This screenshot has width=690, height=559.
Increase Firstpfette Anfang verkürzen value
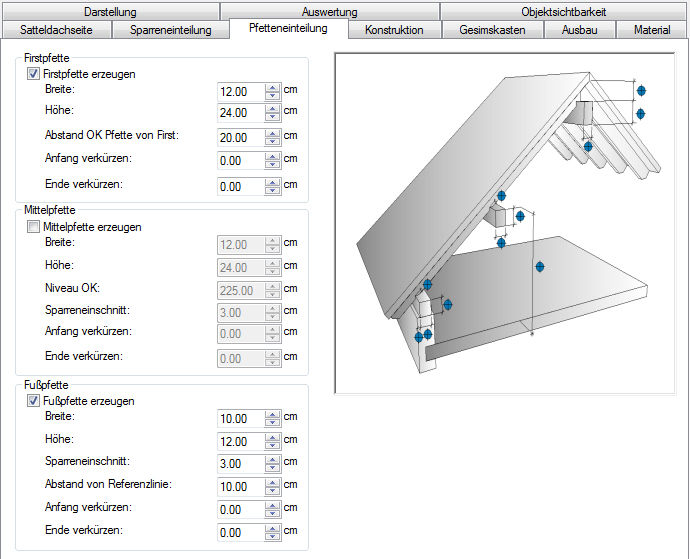(273, 157)
